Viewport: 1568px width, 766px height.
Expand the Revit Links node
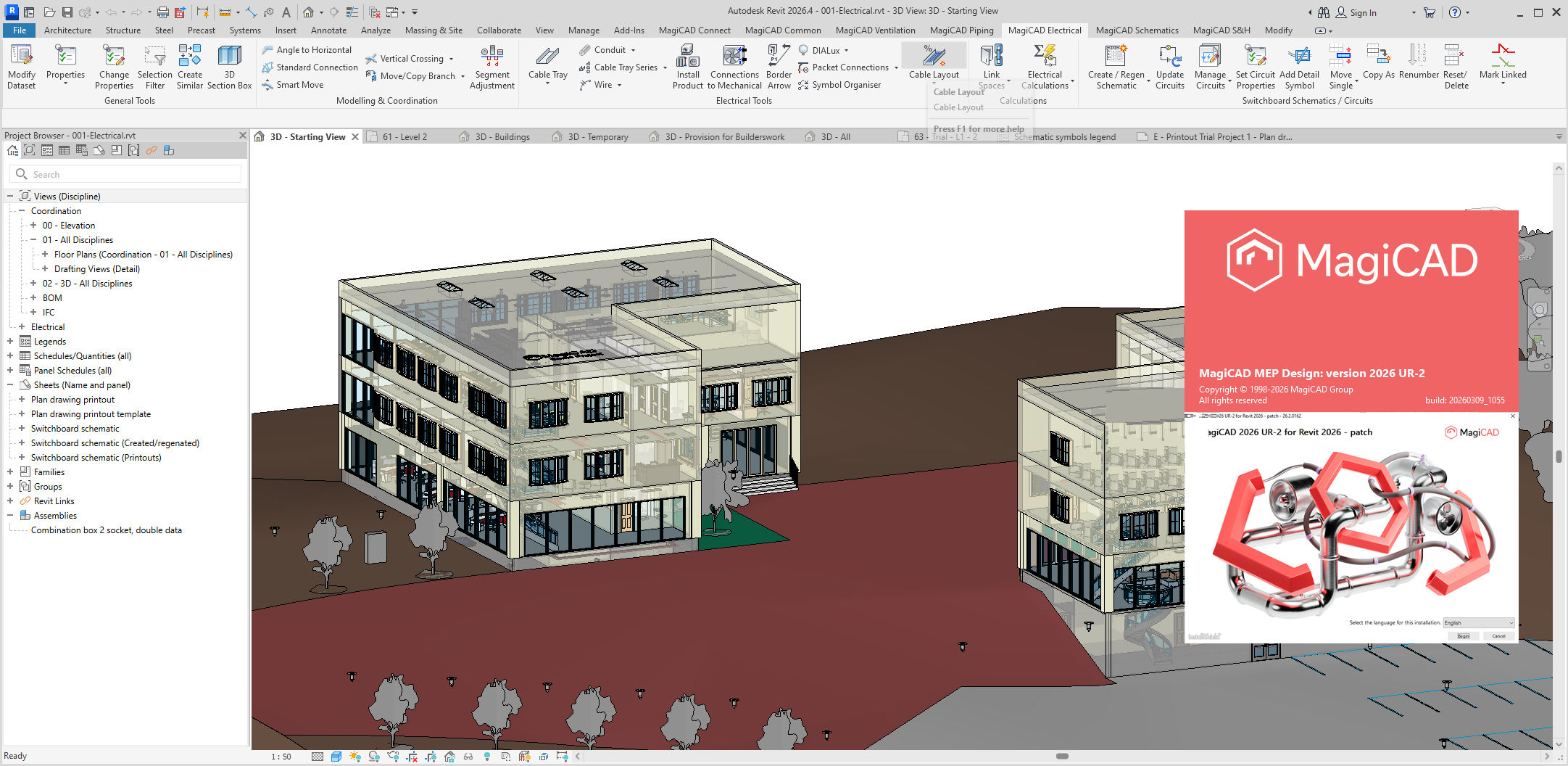point(10,501)
